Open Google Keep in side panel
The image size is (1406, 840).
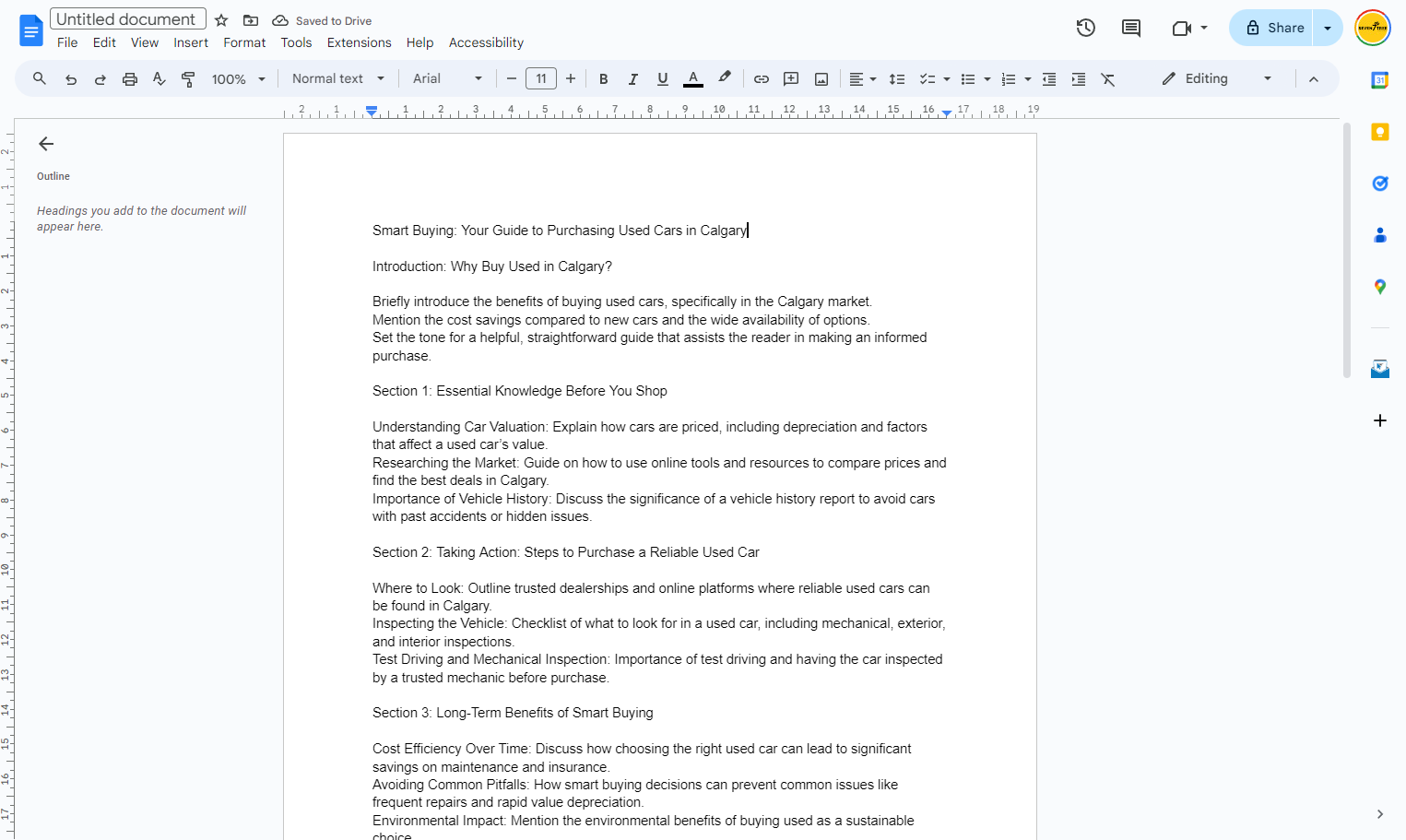click(x=1380, y=132)
